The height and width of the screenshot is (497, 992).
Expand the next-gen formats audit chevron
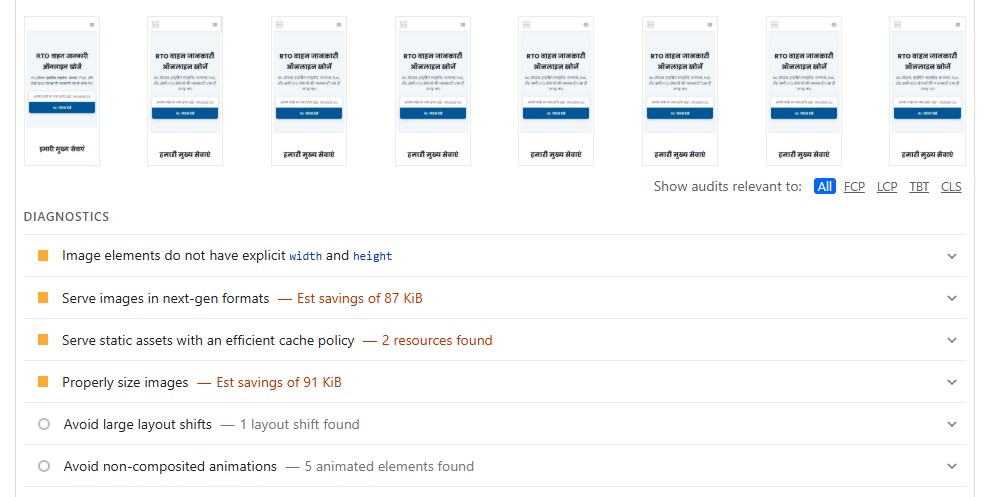click(952, 298)
